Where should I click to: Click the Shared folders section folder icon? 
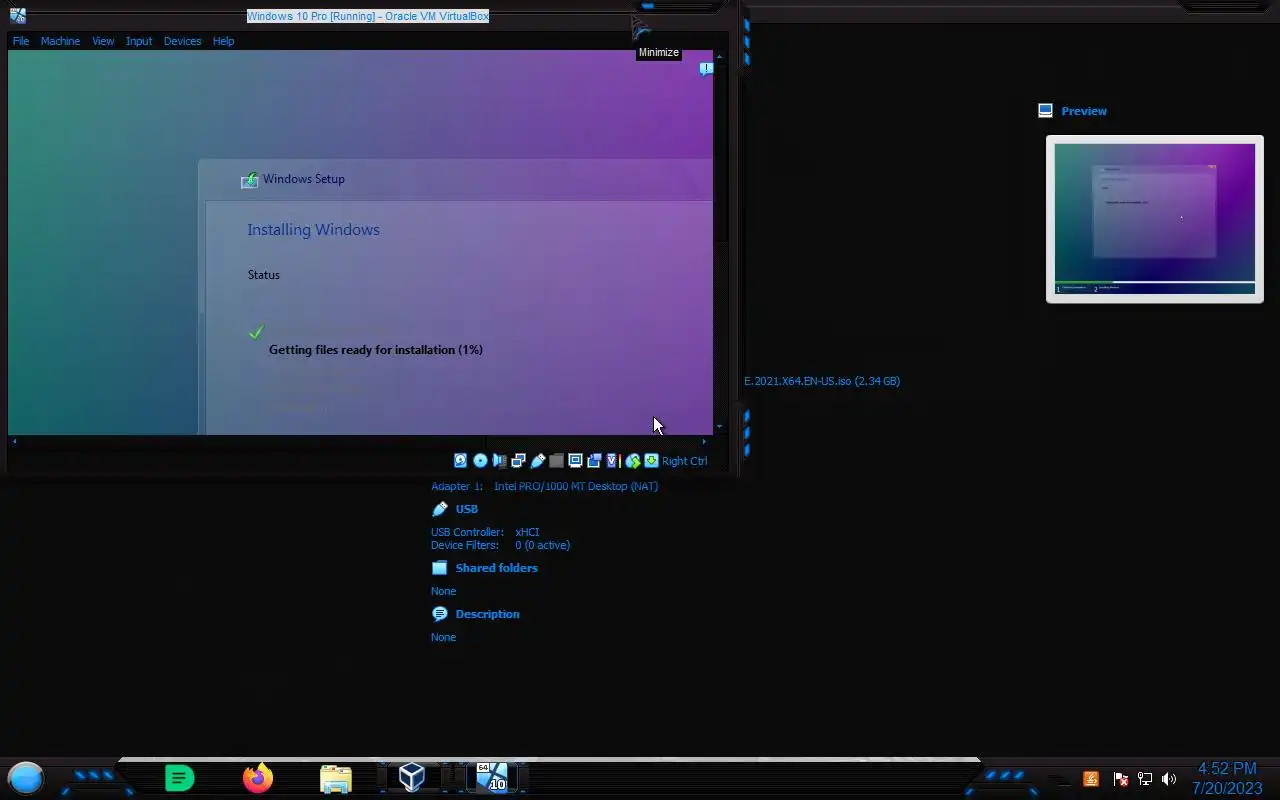pos(439,568)
